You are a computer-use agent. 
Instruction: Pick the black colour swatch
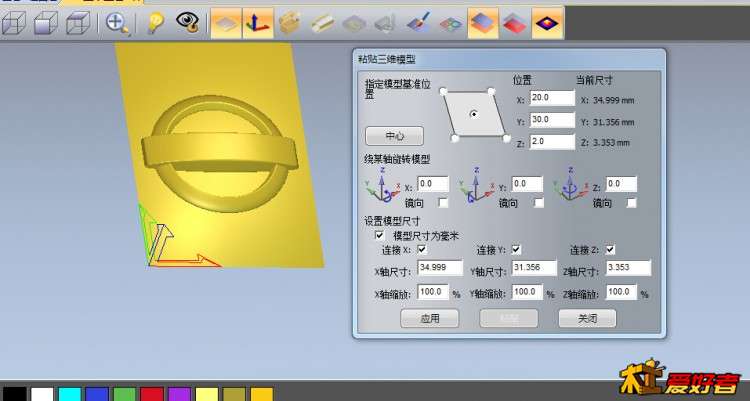(x=15, y=394)
